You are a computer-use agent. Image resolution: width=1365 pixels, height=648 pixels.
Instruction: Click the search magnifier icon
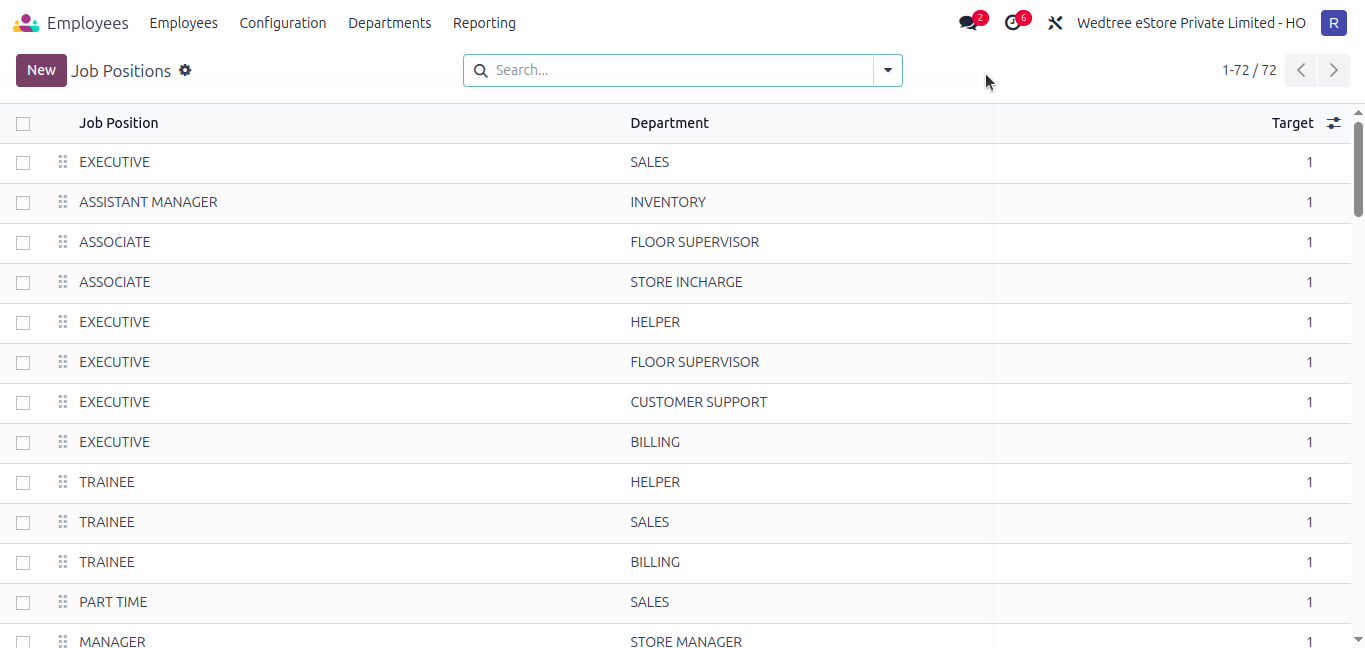(481, 70)
